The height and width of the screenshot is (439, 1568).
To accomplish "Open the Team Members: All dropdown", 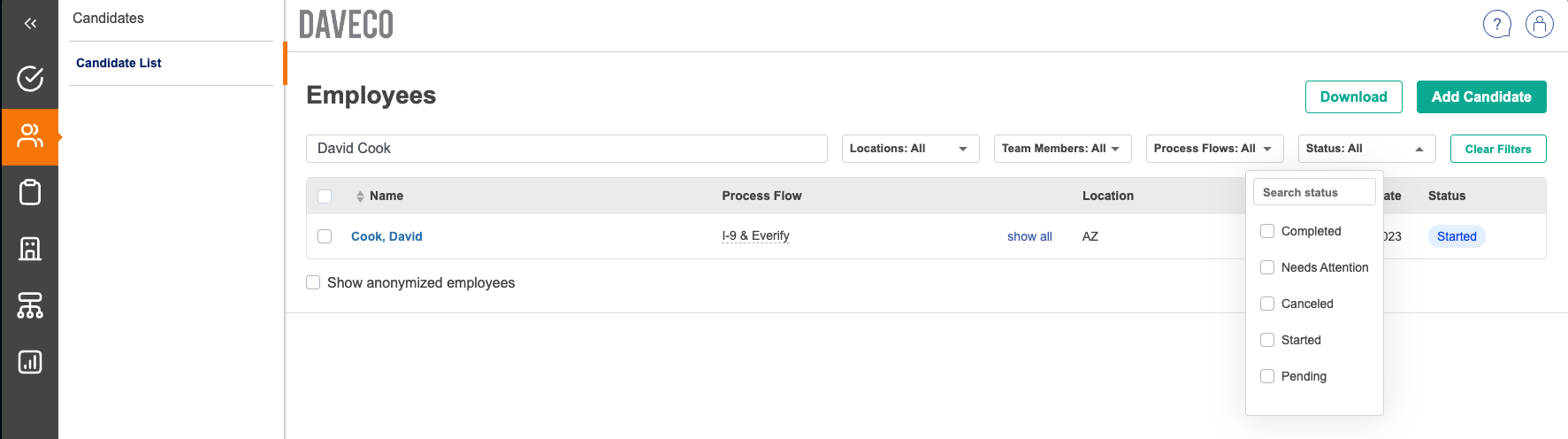I will click(1061, 149).
